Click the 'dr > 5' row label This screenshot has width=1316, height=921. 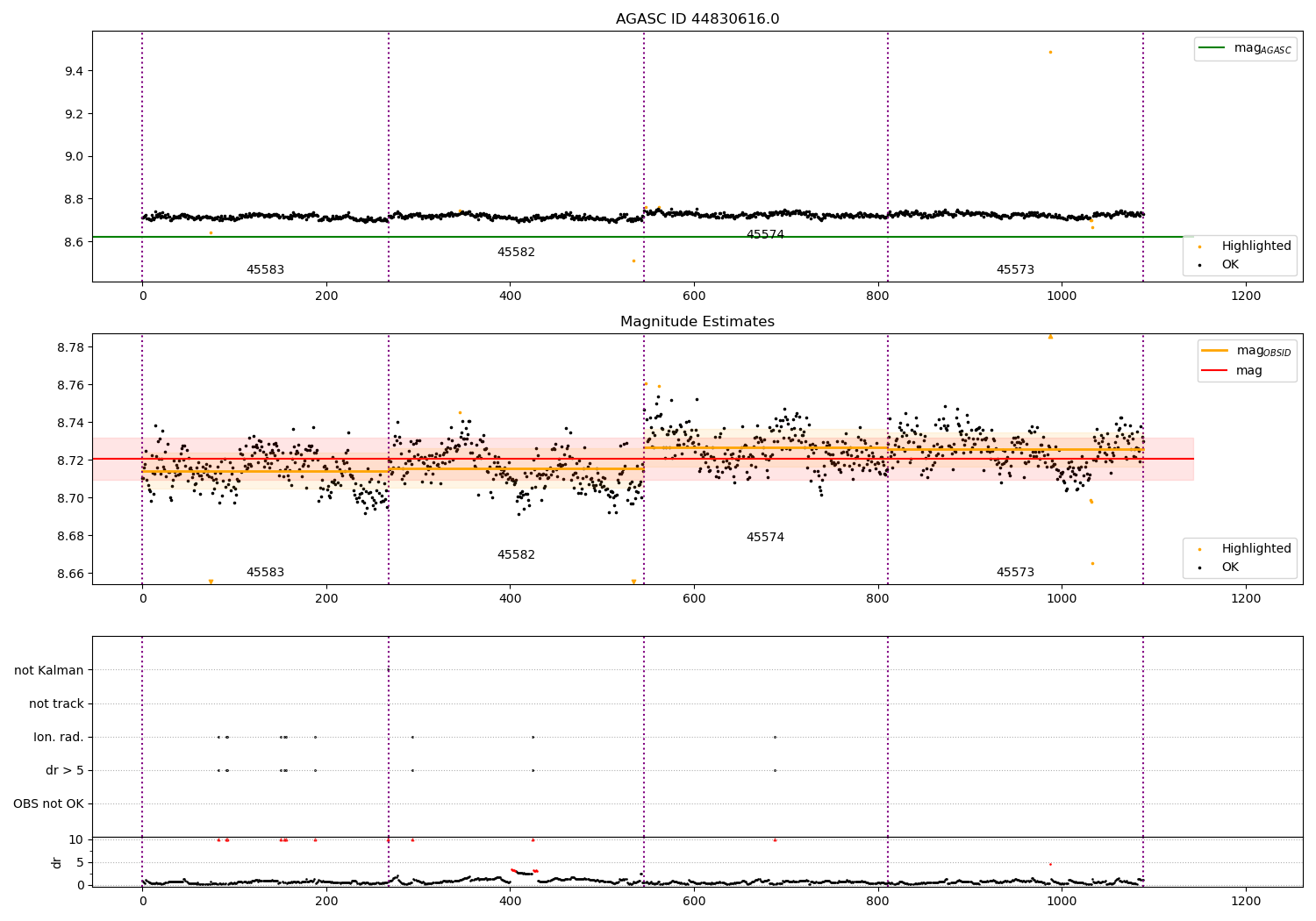[65, 771]
